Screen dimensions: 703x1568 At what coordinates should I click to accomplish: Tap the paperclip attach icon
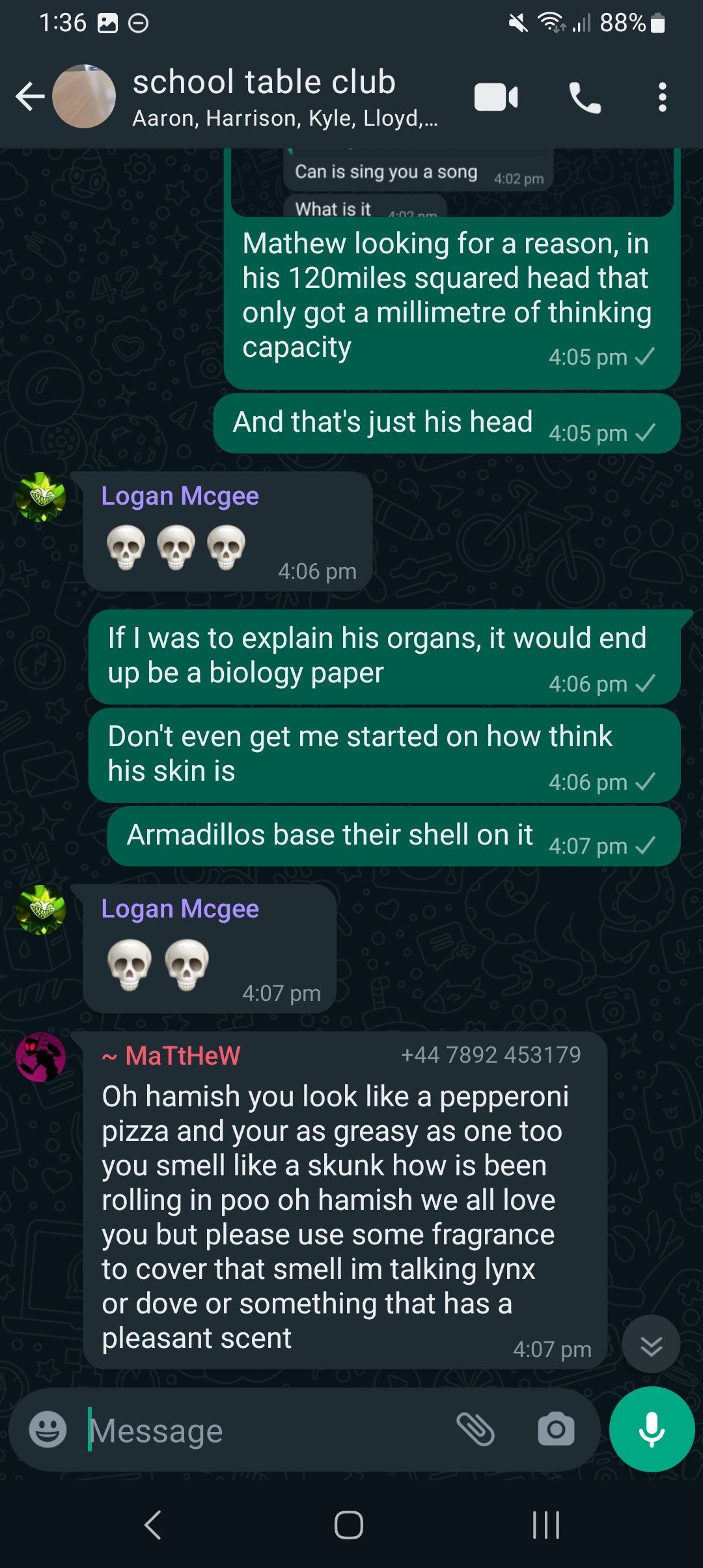coord(476,1429)
